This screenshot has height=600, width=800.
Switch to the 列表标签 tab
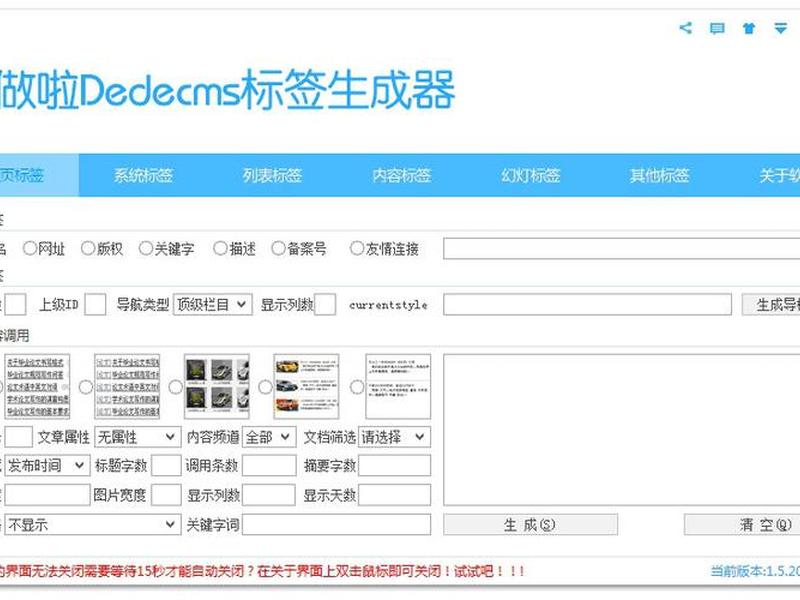[x=272, y=176]
